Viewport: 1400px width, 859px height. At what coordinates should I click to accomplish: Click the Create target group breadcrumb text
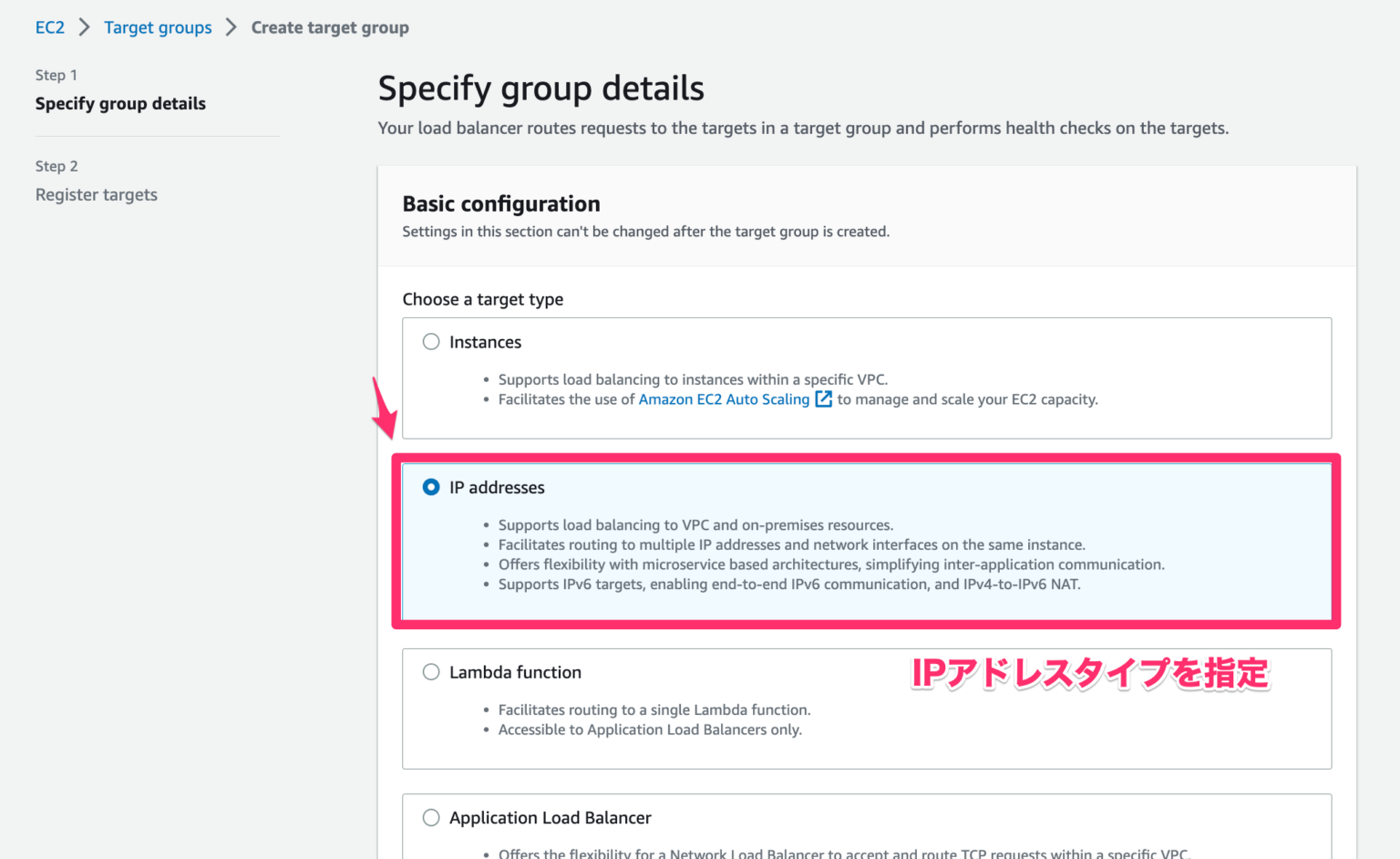(330, 27)
